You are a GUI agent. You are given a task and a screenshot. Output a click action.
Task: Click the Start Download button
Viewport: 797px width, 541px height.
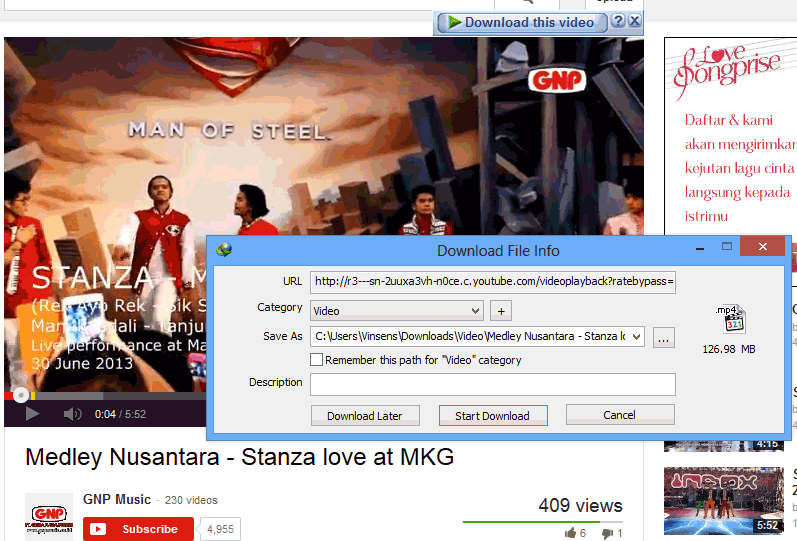493,415
